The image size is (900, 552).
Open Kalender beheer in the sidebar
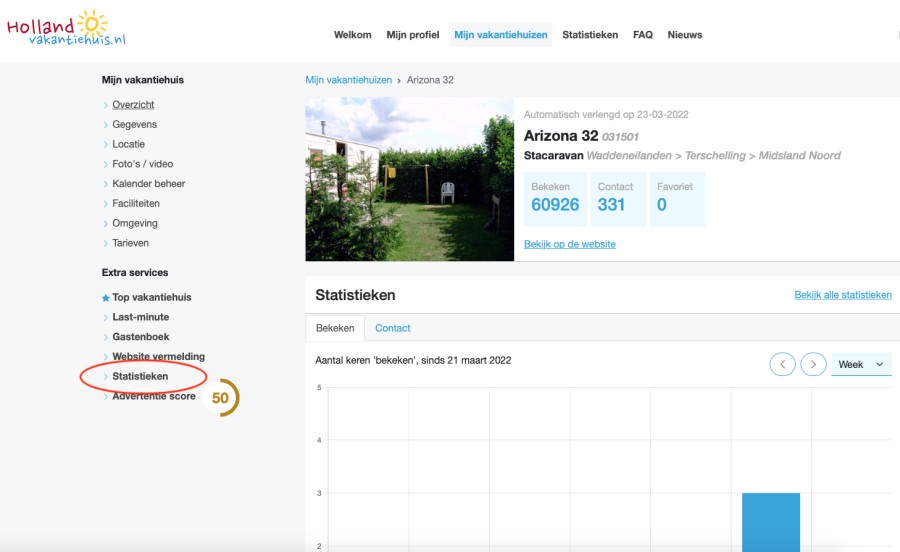(x=149, y=184)
